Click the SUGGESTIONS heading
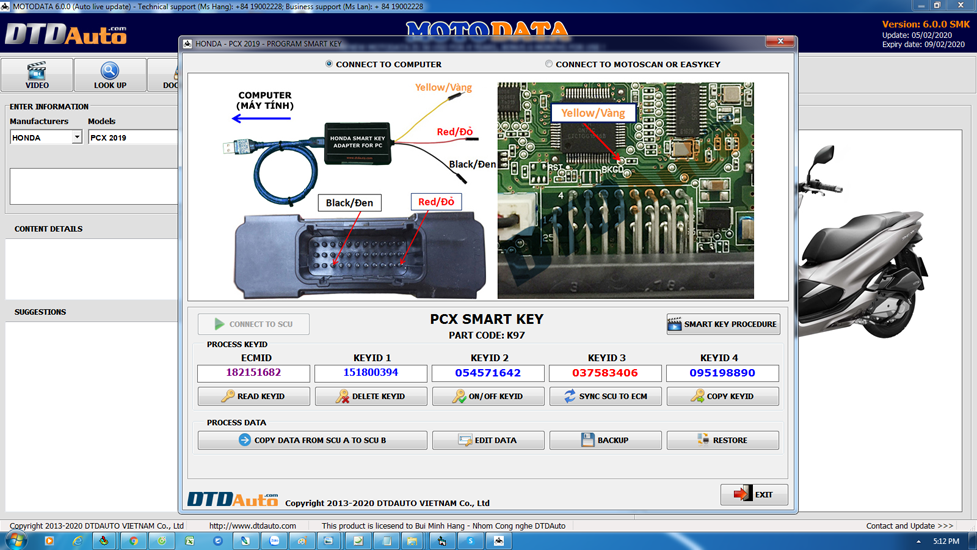Image resolution: width=977 pixels, height=550 pixels. (x=40, y=311)
